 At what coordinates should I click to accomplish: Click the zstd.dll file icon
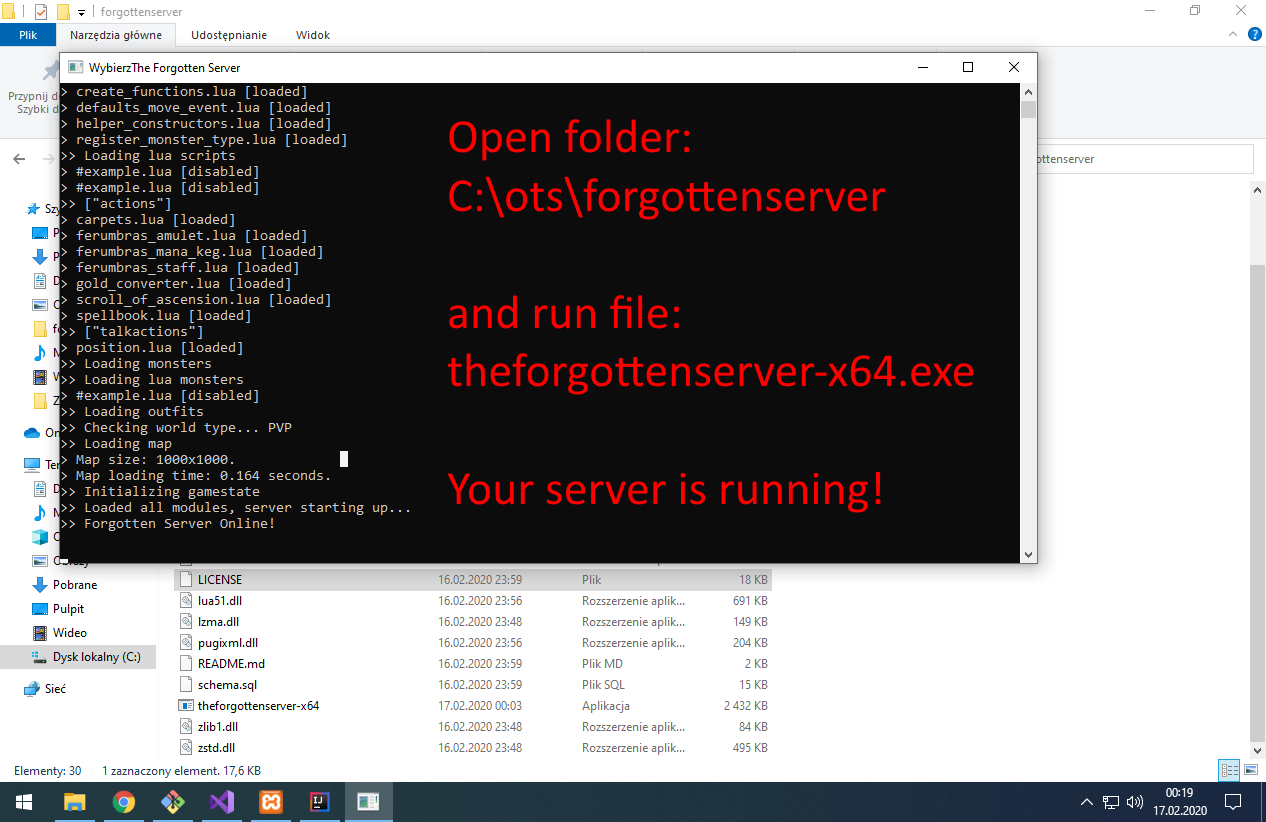(185, 748)
